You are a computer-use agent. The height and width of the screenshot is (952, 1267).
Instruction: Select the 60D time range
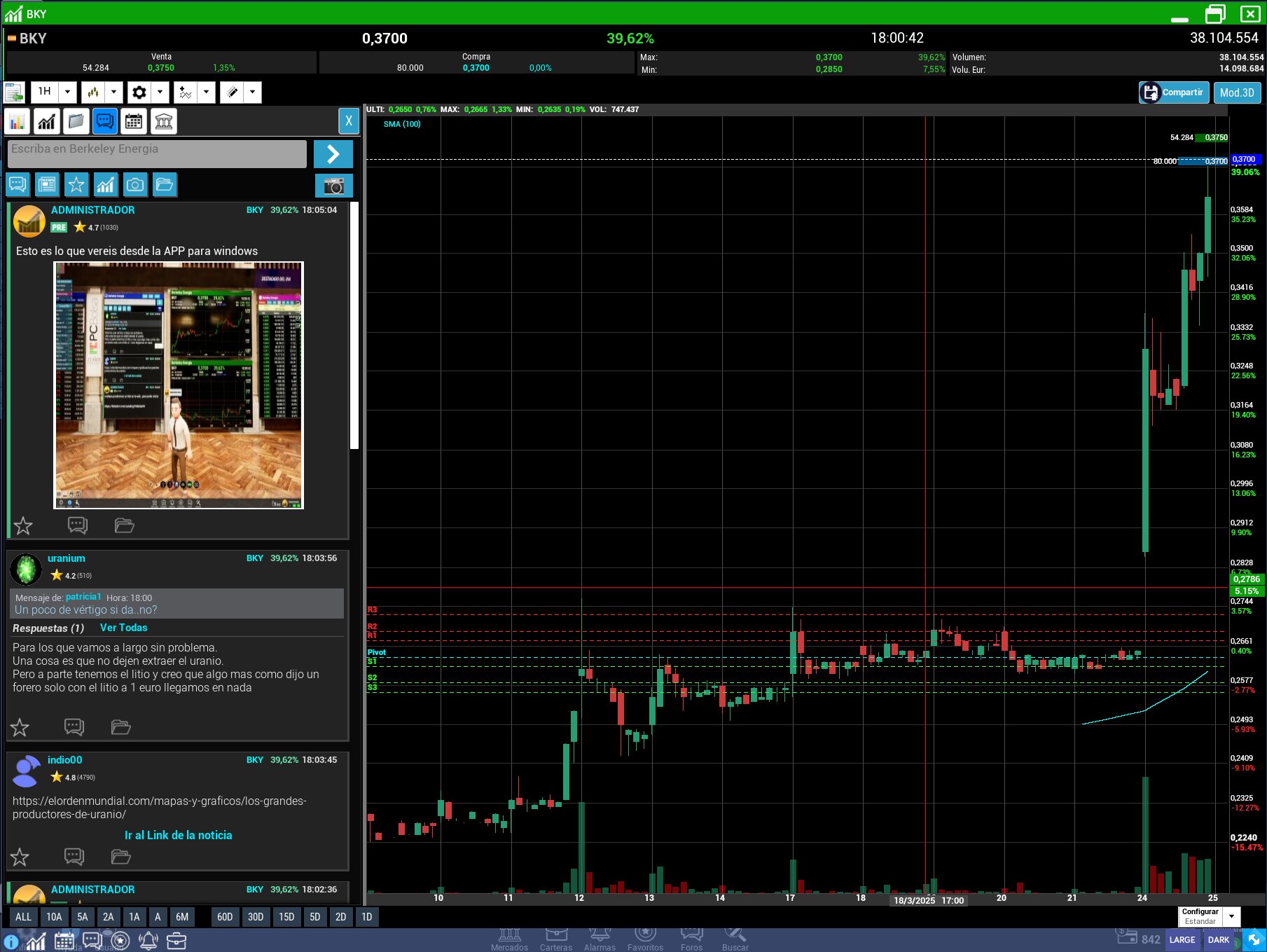pos(225,917)
